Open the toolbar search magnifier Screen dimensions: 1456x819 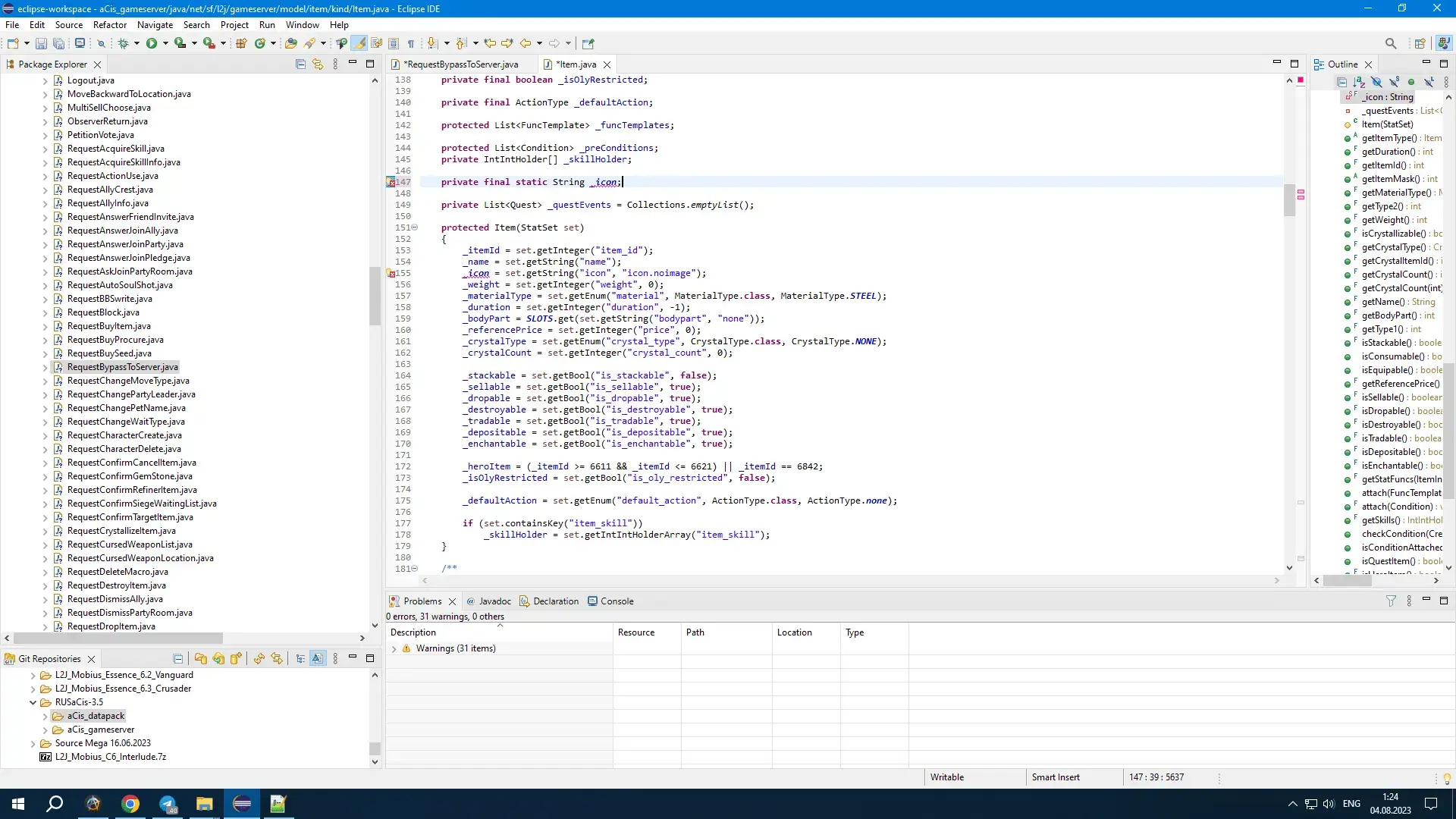(1391, 43)
